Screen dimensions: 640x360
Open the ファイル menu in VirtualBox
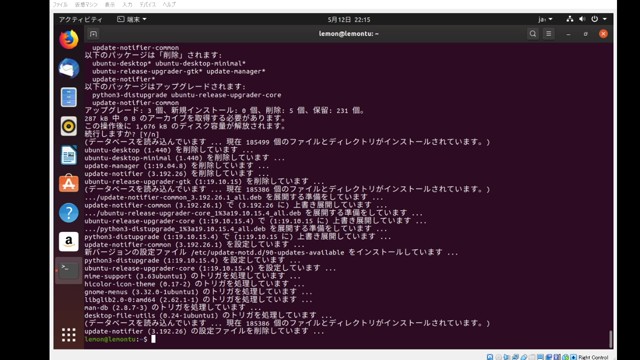click(60, 4)
